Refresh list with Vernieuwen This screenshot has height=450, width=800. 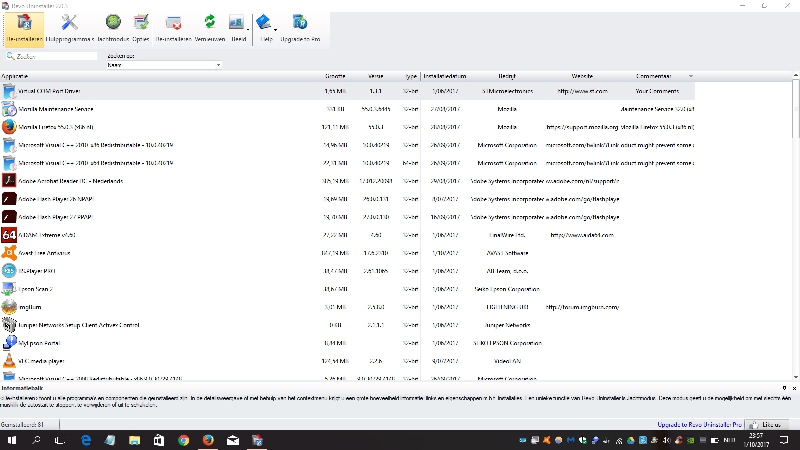point(210,29)
